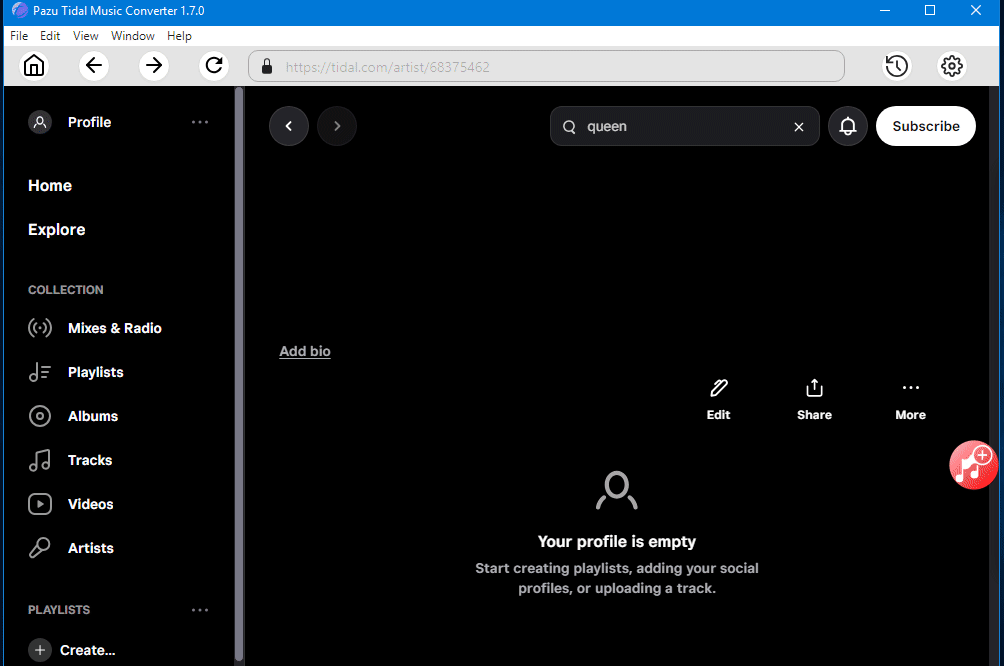
Task: Open conversion history clock icon
Action: click(x=896, y=66)
